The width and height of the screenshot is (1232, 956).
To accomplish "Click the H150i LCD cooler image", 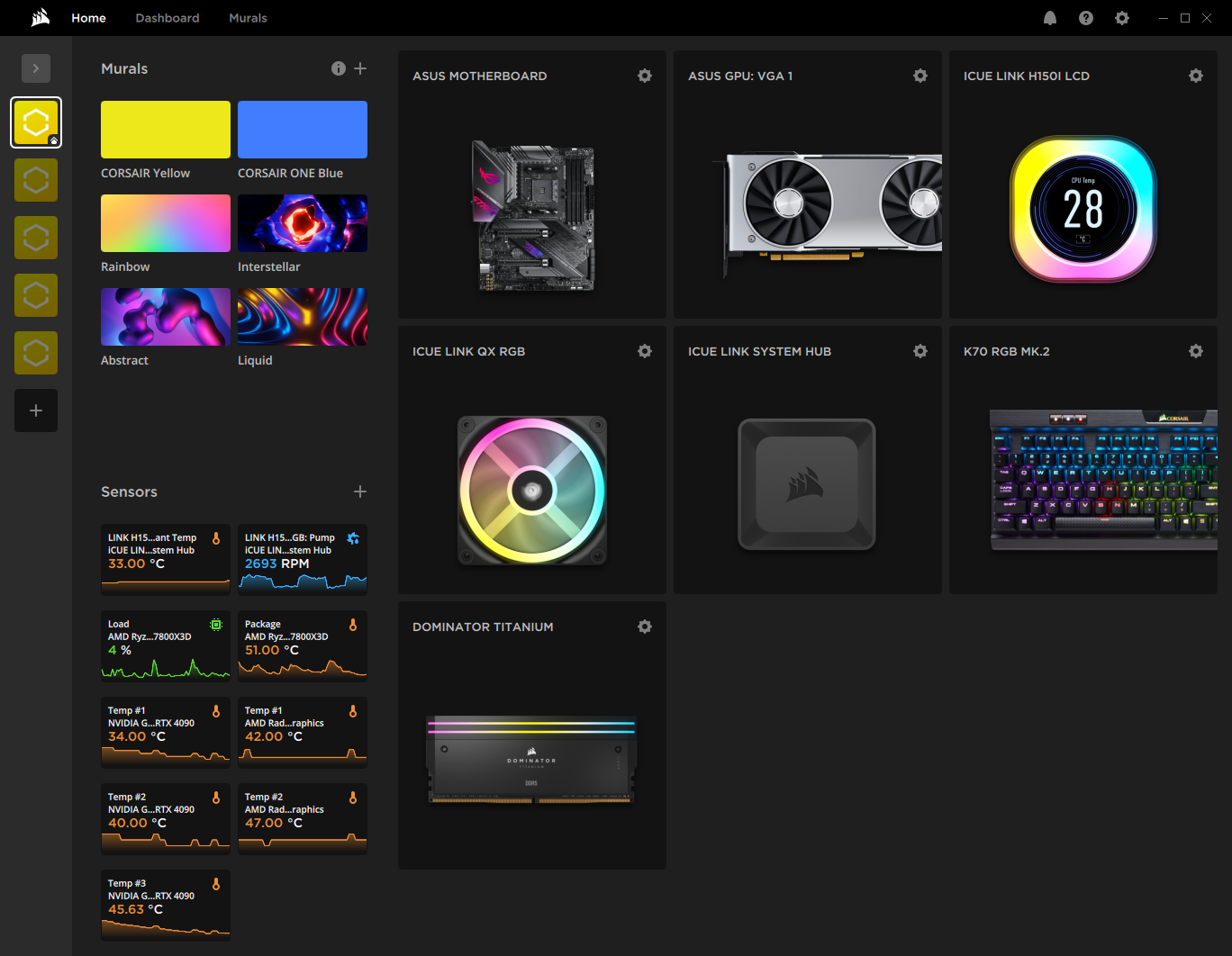I will pos(1083,209).
